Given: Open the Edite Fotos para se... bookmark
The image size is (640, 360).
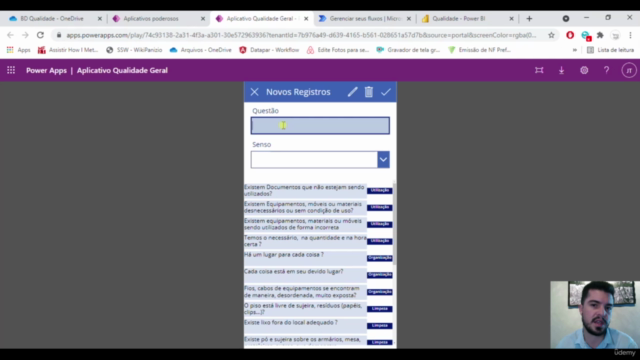Looking at the screenshot, I should 338,50.
